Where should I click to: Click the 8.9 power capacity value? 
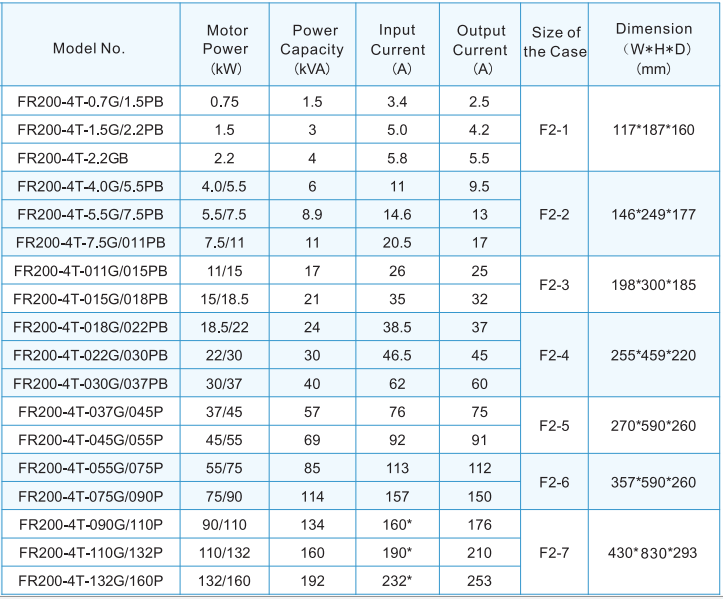[x=311, y=214]
